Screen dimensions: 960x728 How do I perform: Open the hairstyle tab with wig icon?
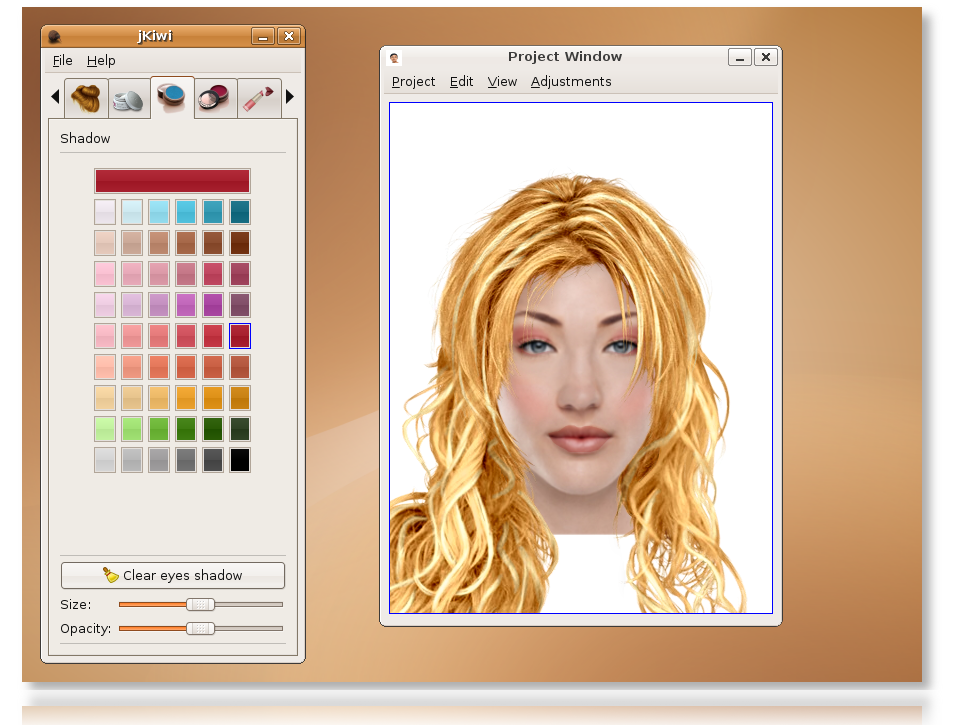point(86,98)
